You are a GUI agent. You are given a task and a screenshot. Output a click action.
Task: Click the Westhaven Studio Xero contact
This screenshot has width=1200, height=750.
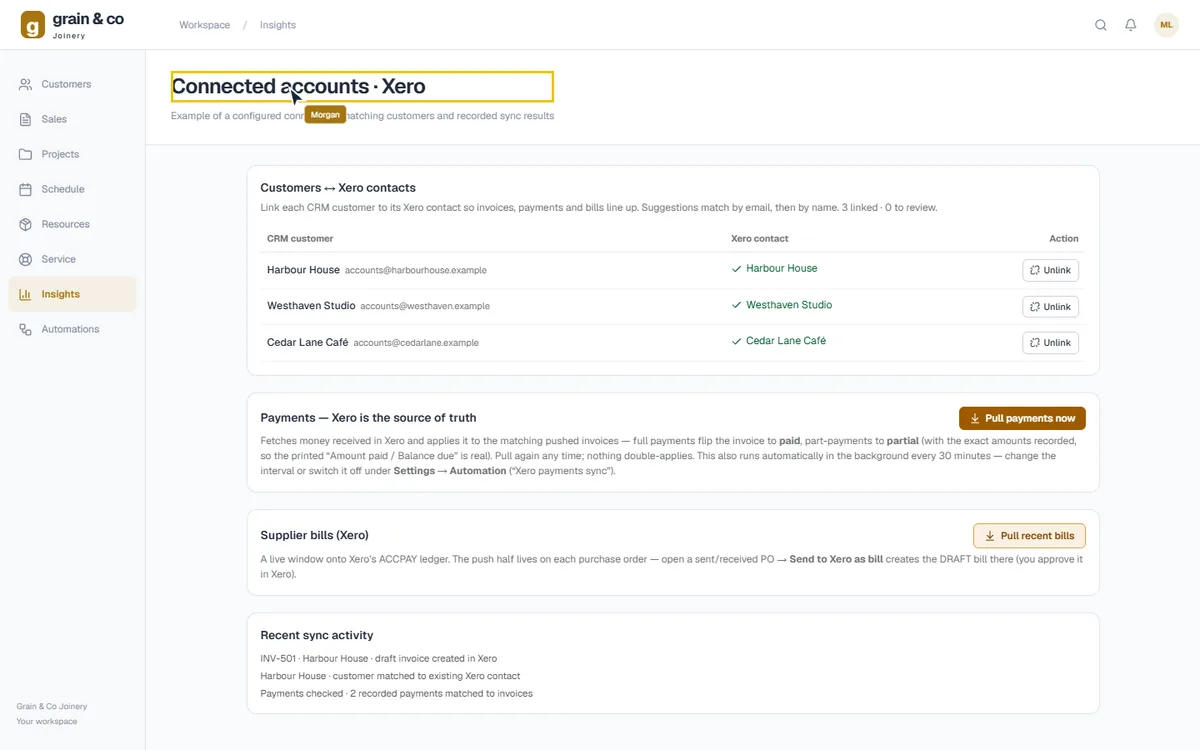click(789, 305)
